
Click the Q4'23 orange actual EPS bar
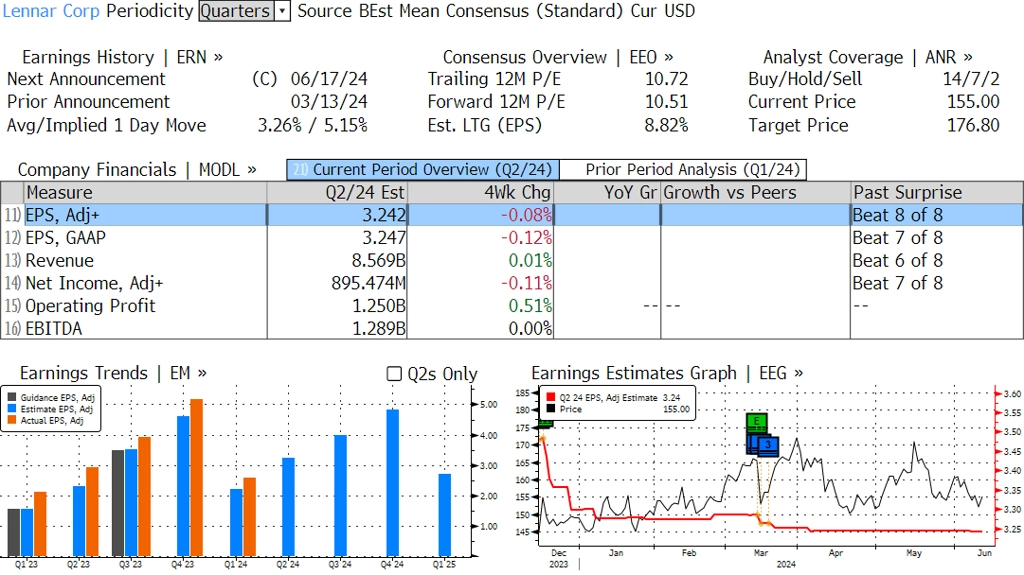pos(197,477)
